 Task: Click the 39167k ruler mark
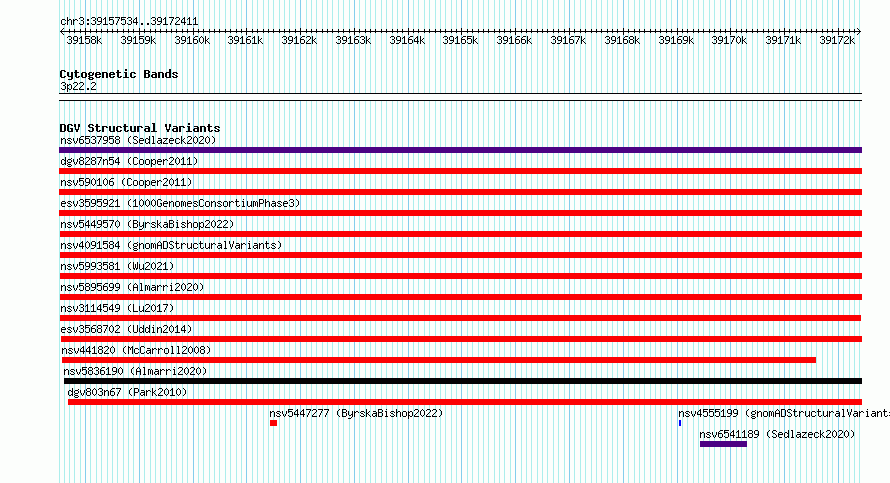click(x=568, y=40)
